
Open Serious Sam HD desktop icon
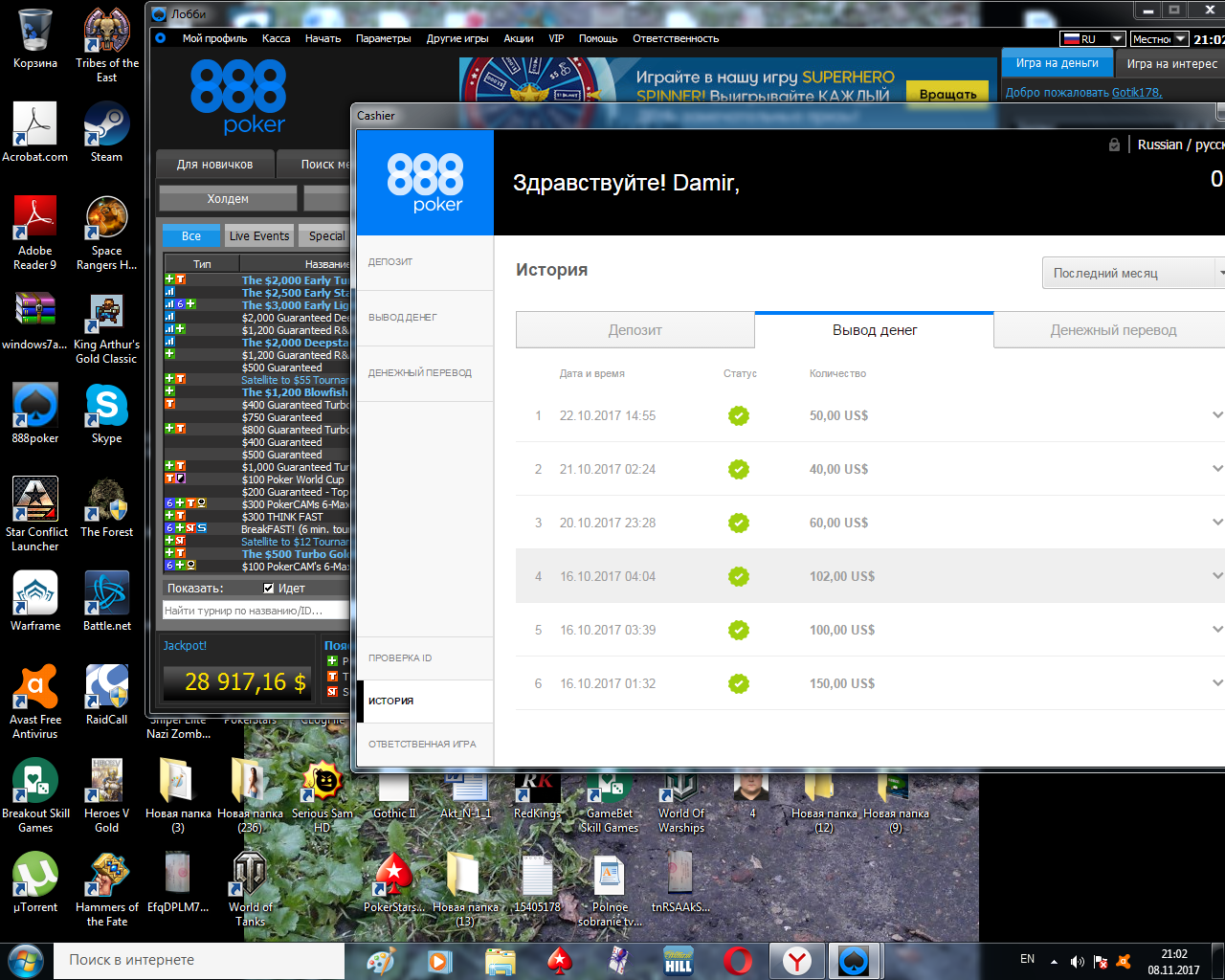point(323,795)
